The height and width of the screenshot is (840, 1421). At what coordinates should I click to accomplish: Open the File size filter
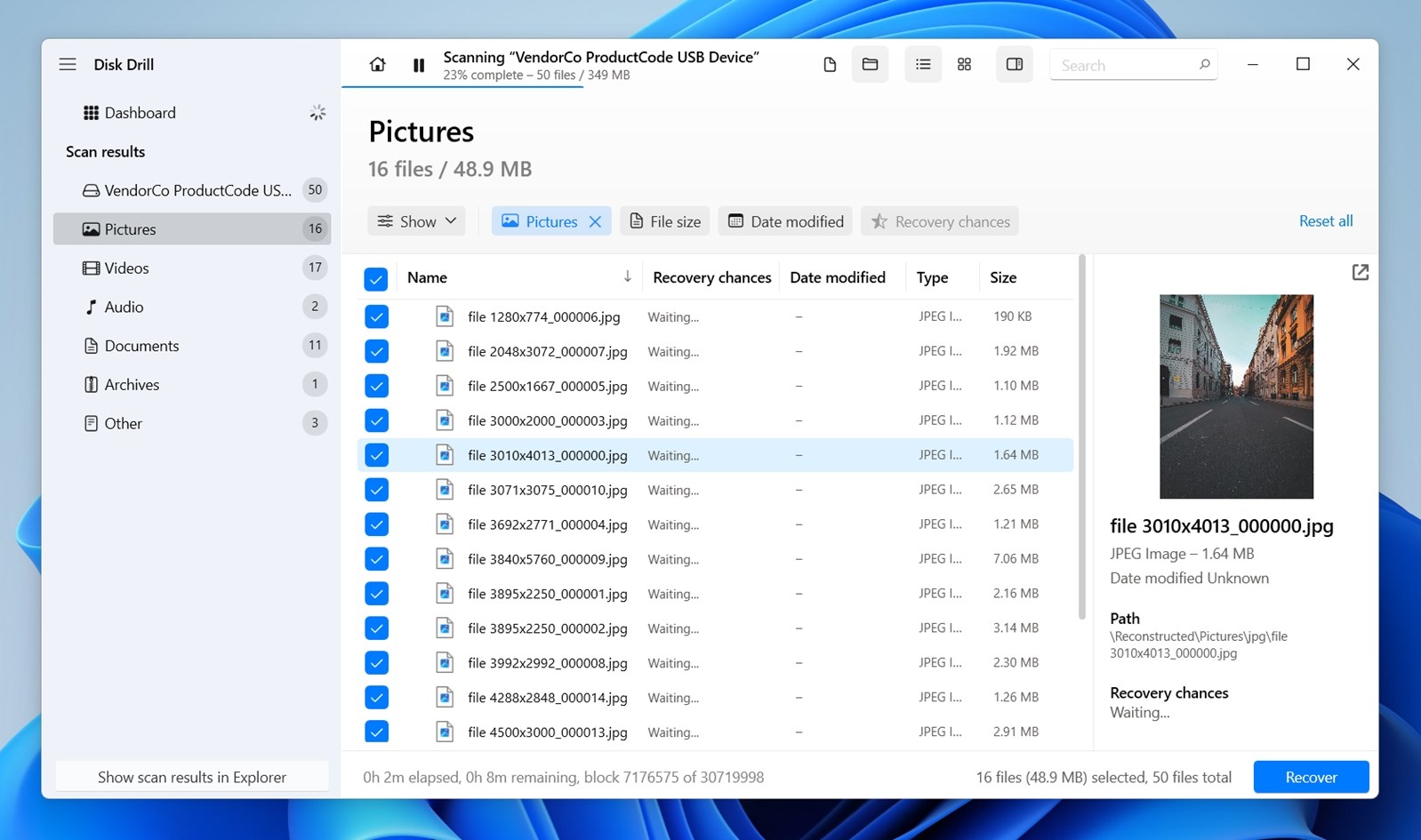click(665, 221)
